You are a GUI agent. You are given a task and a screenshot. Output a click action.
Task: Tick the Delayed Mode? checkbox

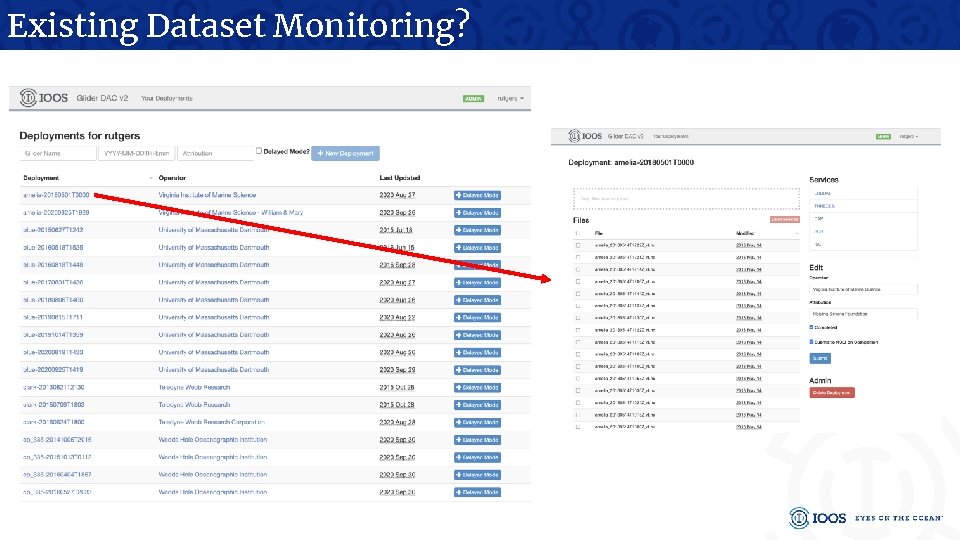pyautogui.click(x=259, y=151)
